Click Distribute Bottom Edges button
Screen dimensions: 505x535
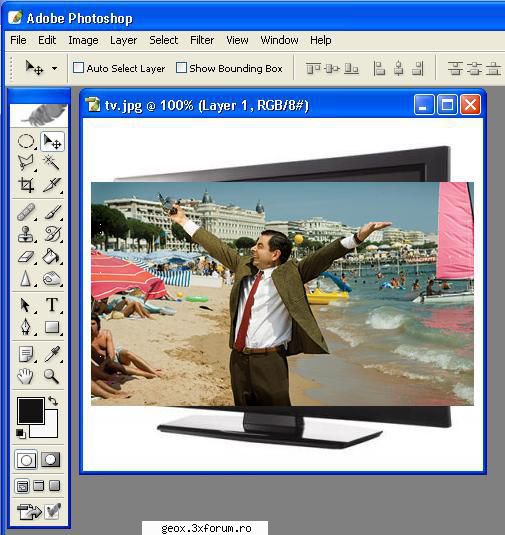tap(493, 69)
